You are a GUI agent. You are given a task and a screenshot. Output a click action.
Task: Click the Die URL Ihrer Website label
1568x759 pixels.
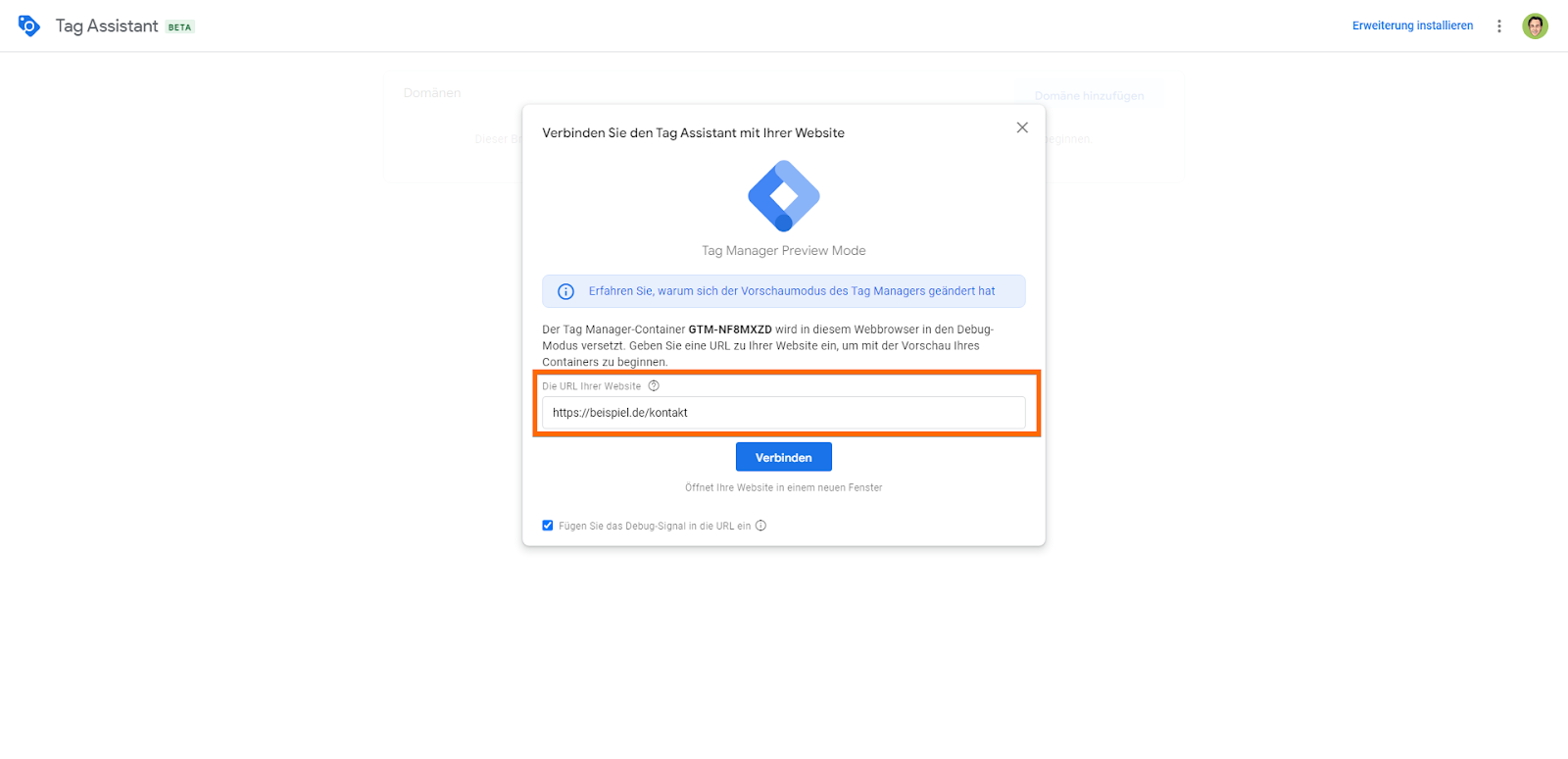(592, 386)
